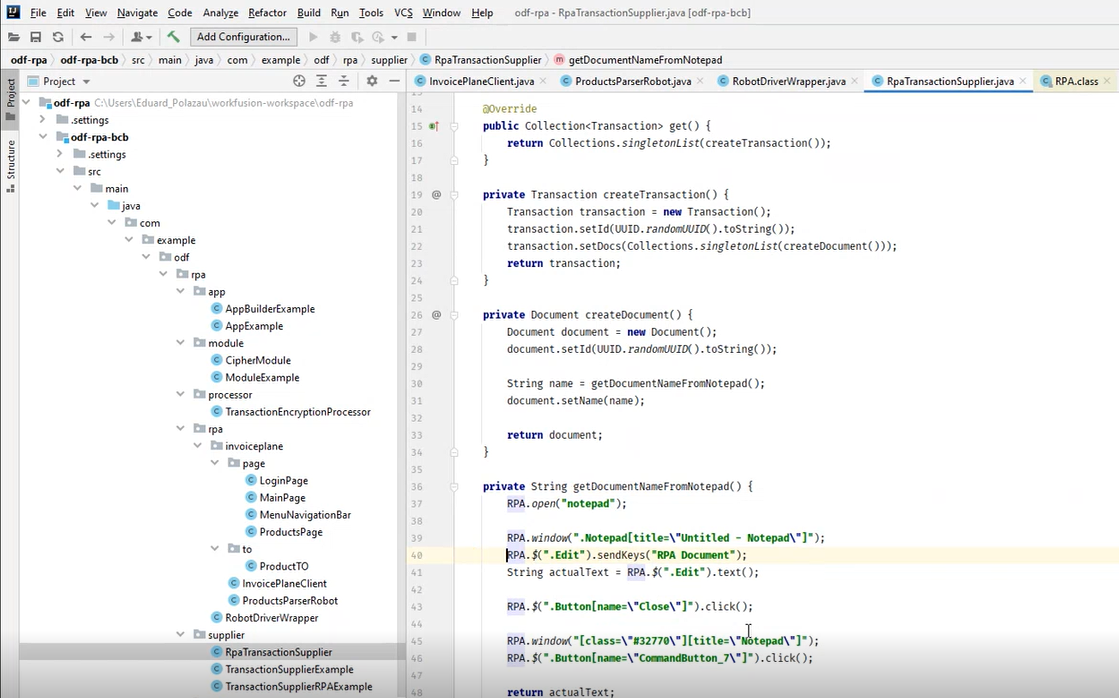The image size is (1119, 698).
Task: Click the Stop square toolbar icon
Action: [412, 37]
